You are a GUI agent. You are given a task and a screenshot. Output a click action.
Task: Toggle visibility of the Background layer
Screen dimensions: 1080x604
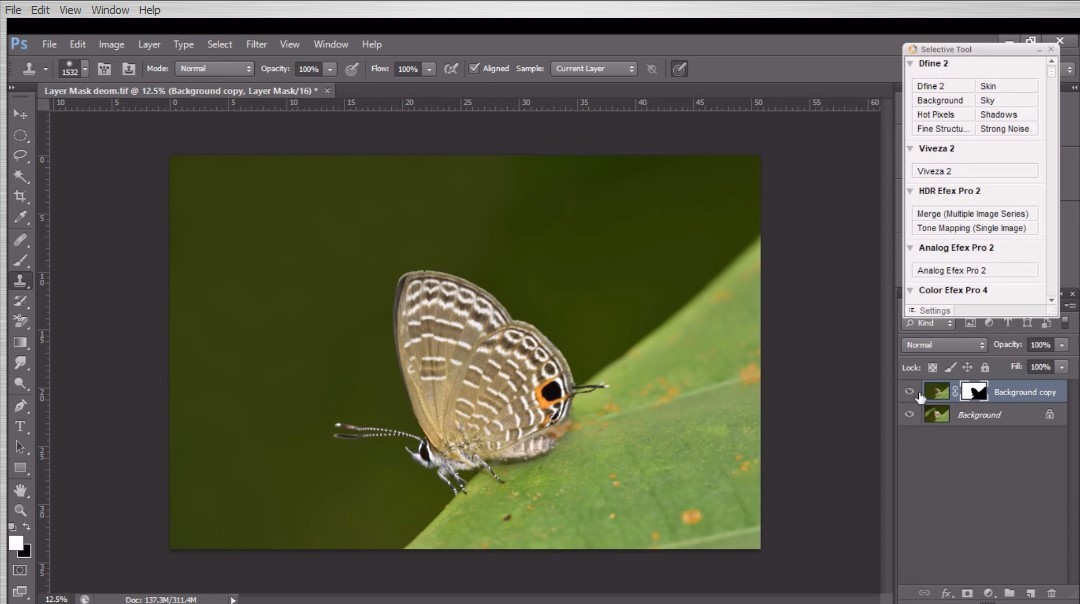[909, 414]
